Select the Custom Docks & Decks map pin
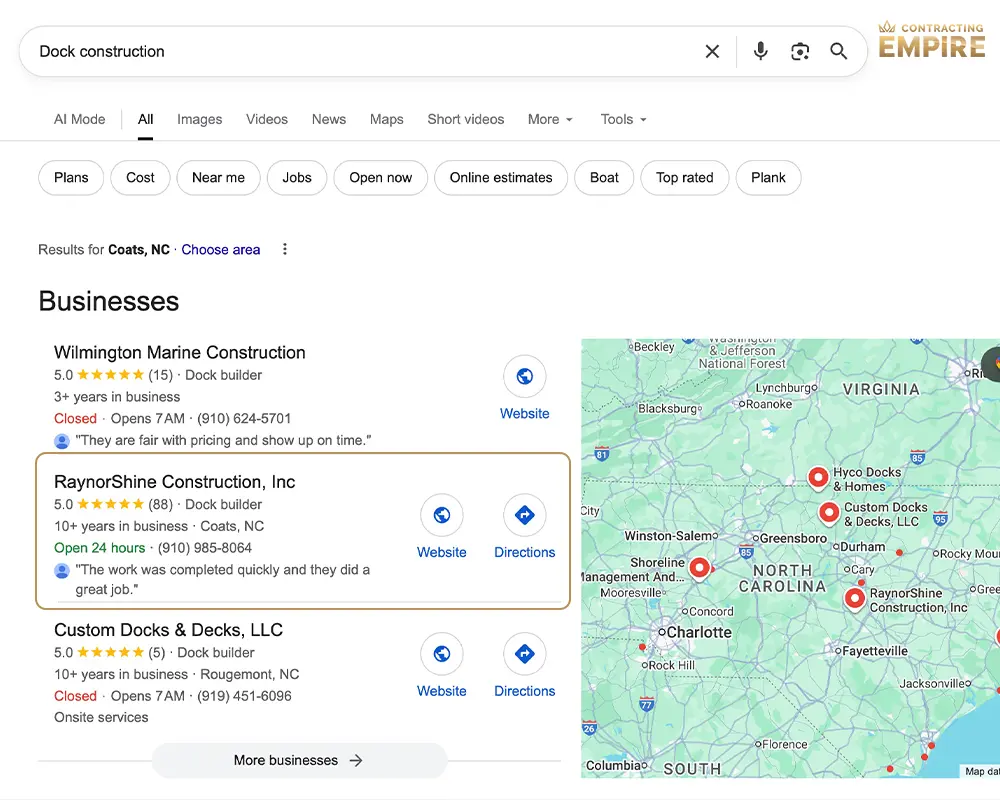This screenshot has height=800, width=1000. [828, 512]
